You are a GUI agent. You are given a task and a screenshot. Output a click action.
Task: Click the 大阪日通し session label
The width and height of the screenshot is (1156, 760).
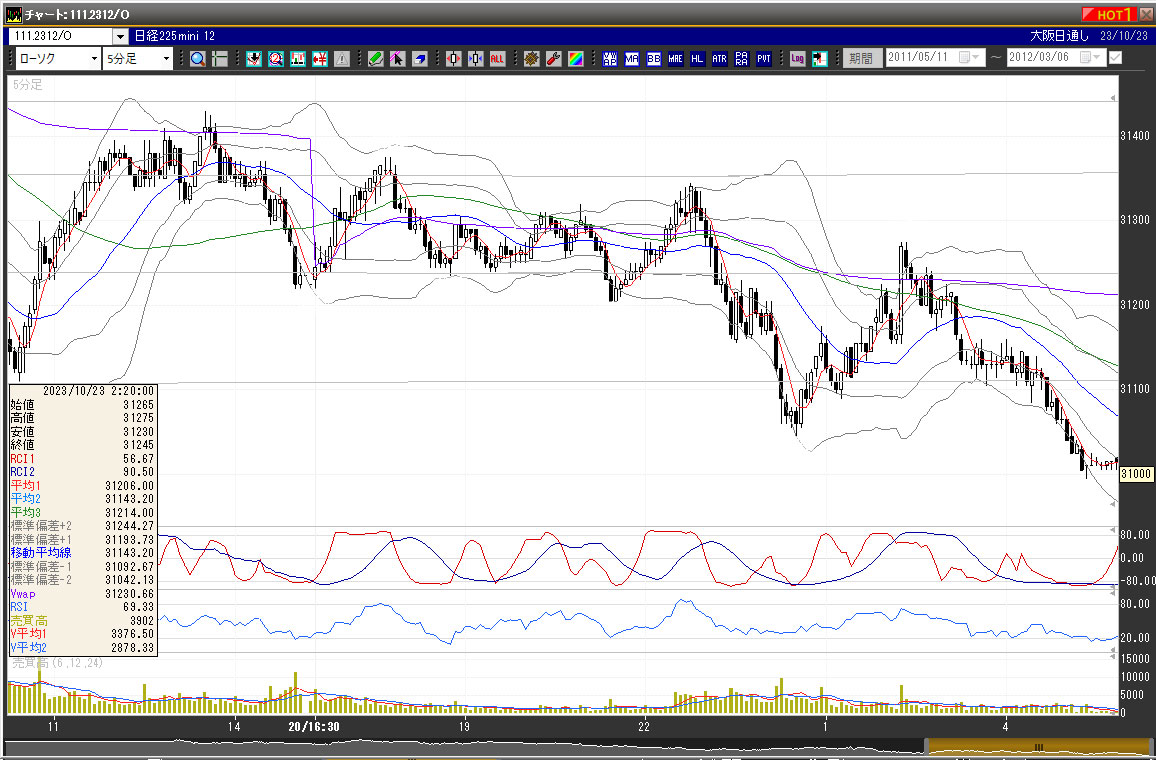pos(1059,36)
